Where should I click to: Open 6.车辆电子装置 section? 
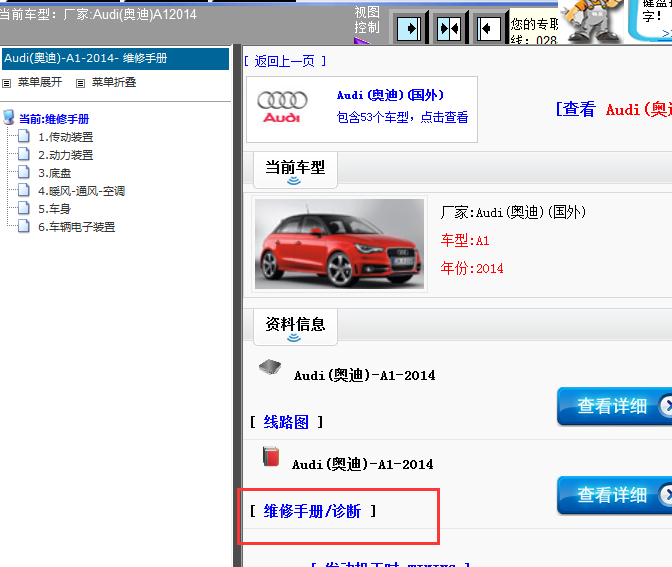(77, 227)
